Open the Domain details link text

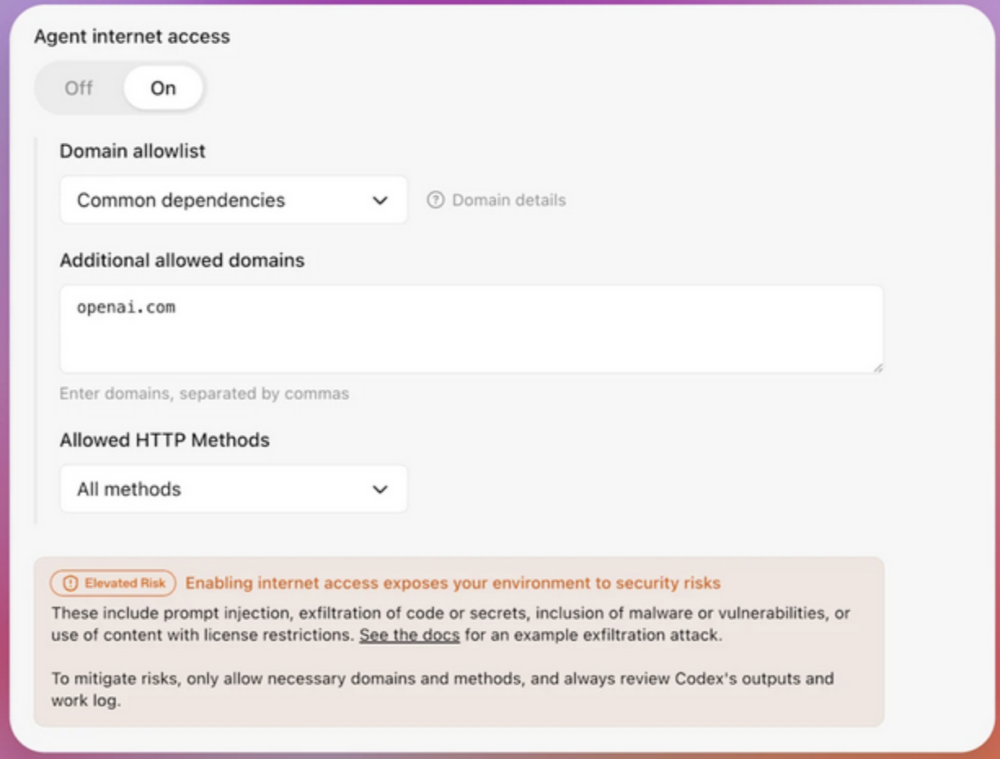click(509, 200)
